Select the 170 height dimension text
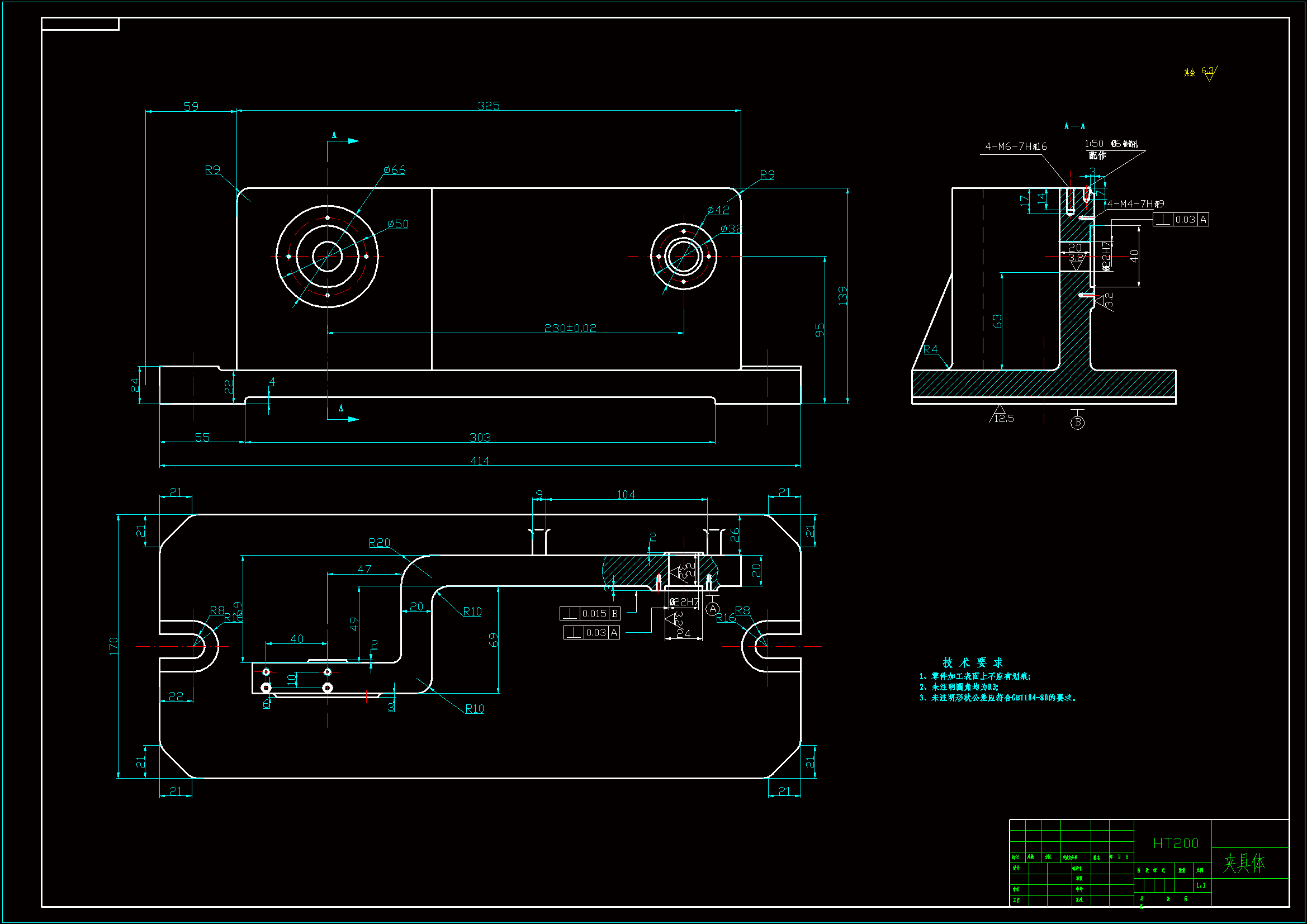This screenshot has width=1307, height=924. [x=113, y=646]
